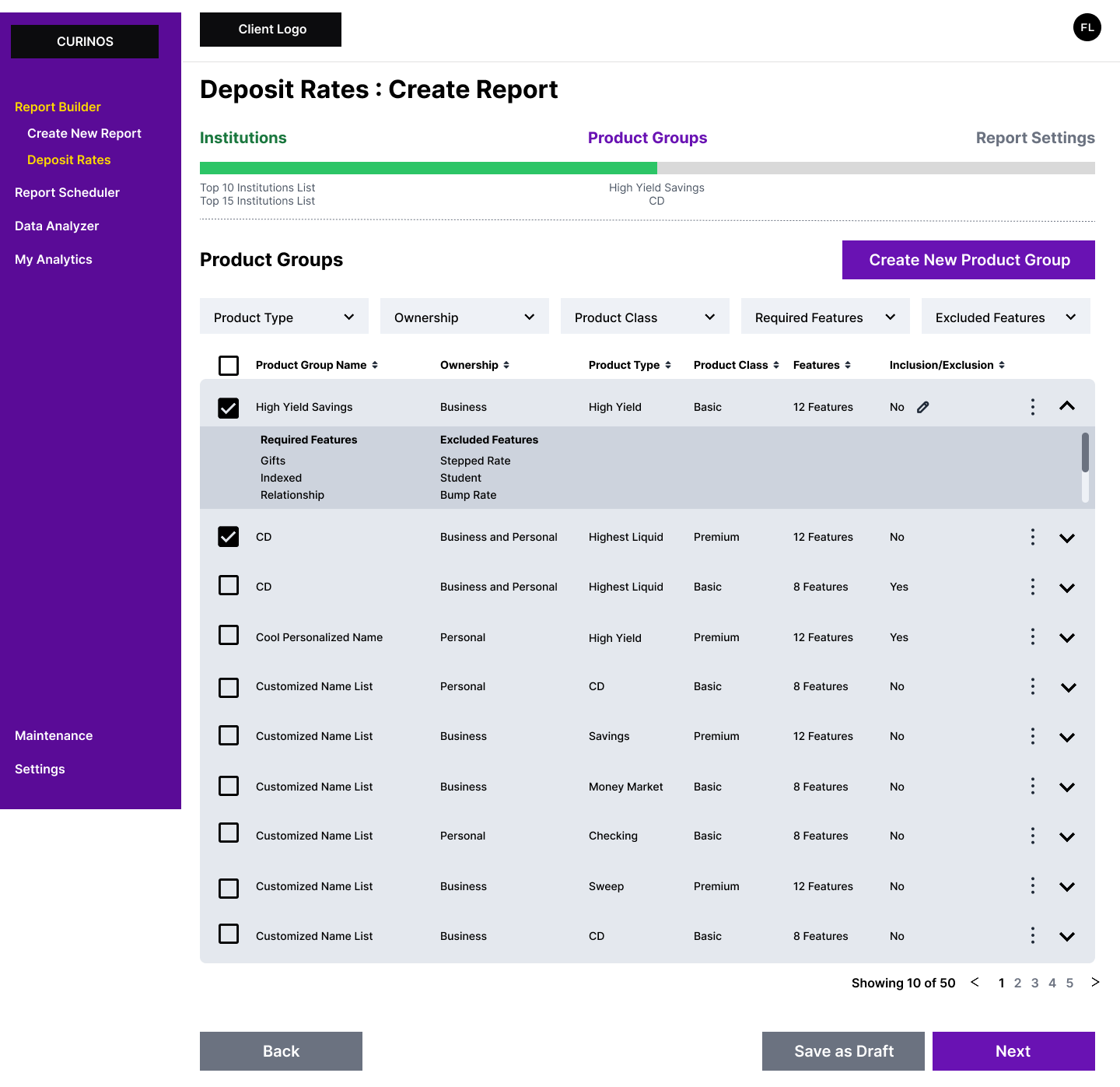The image size is (1120, 1087).
Task: Sort by Features using the header sort icon
Action: point(848,365)
